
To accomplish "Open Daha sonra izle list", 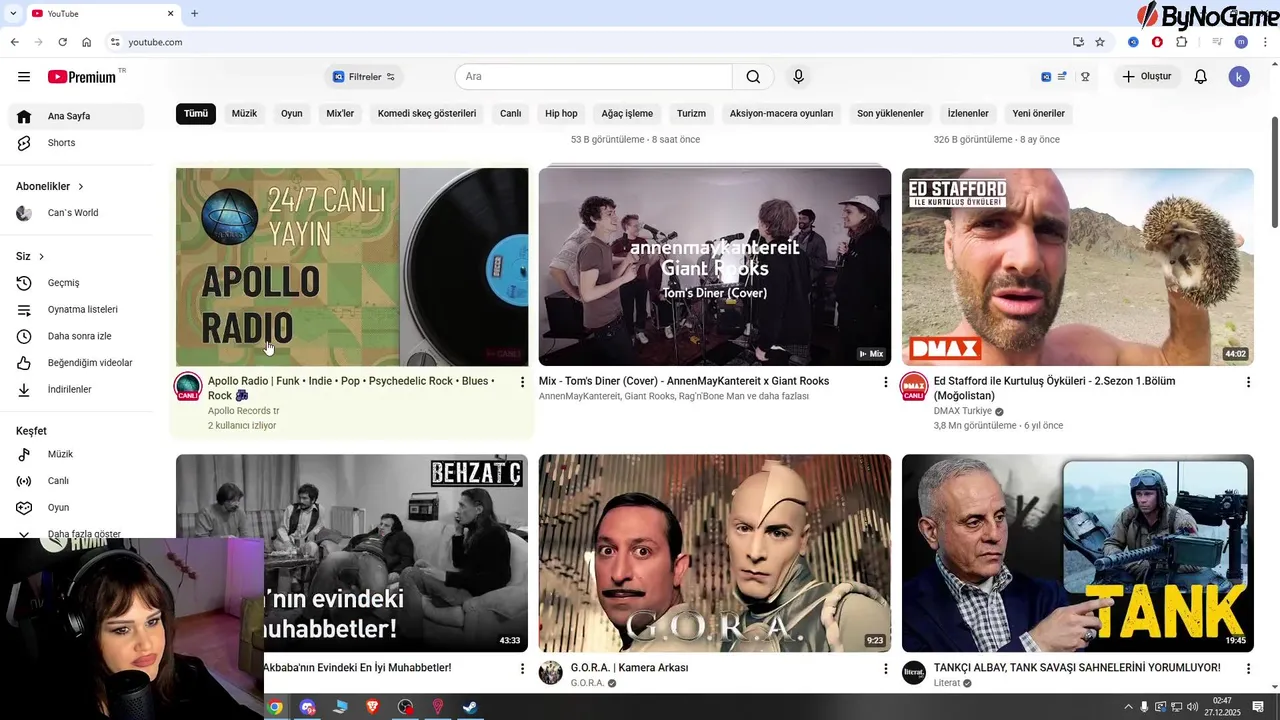I will click(x=76, y=336).
